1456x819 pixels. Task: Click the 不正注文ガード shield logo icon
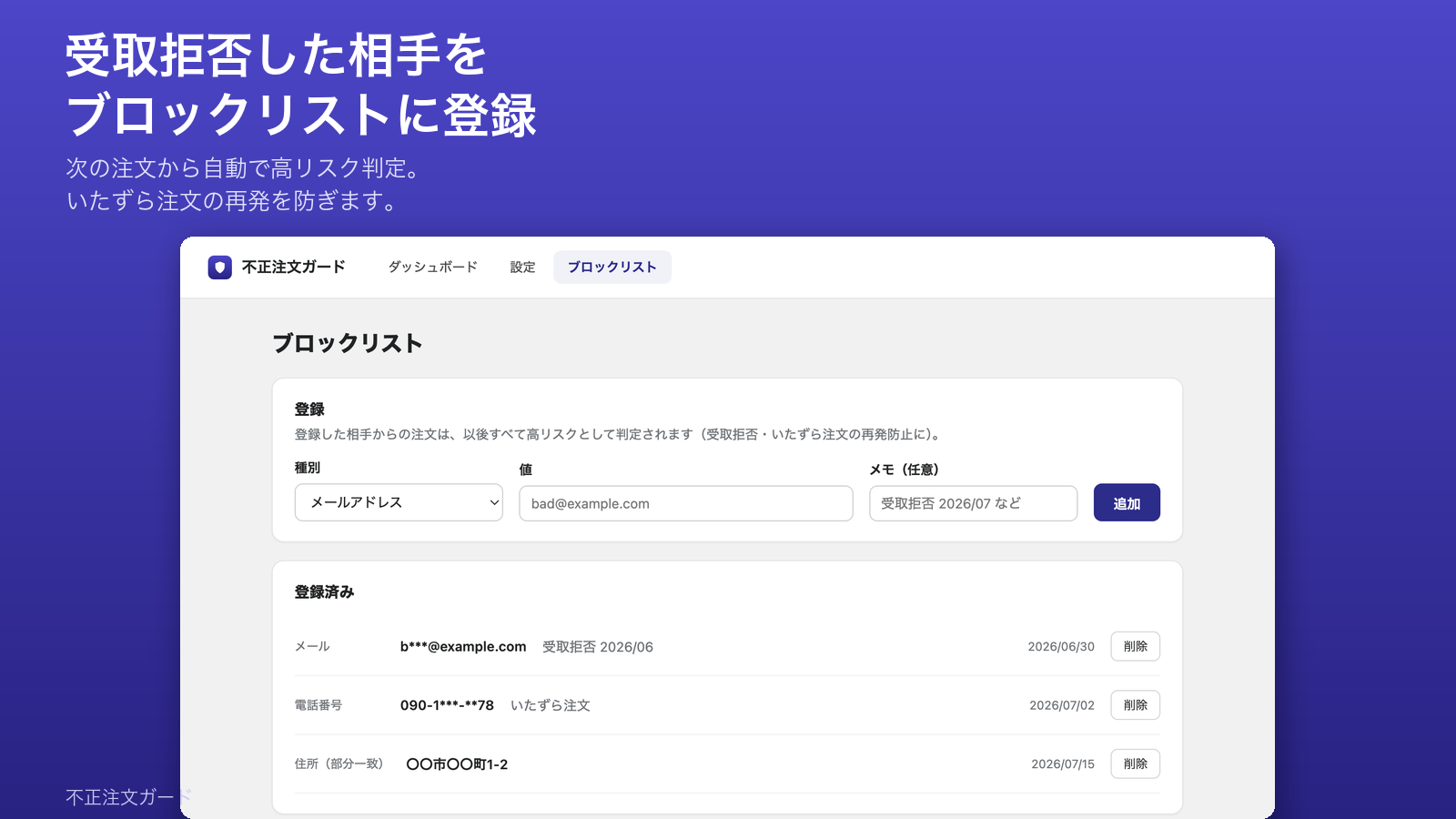point(219,267)
